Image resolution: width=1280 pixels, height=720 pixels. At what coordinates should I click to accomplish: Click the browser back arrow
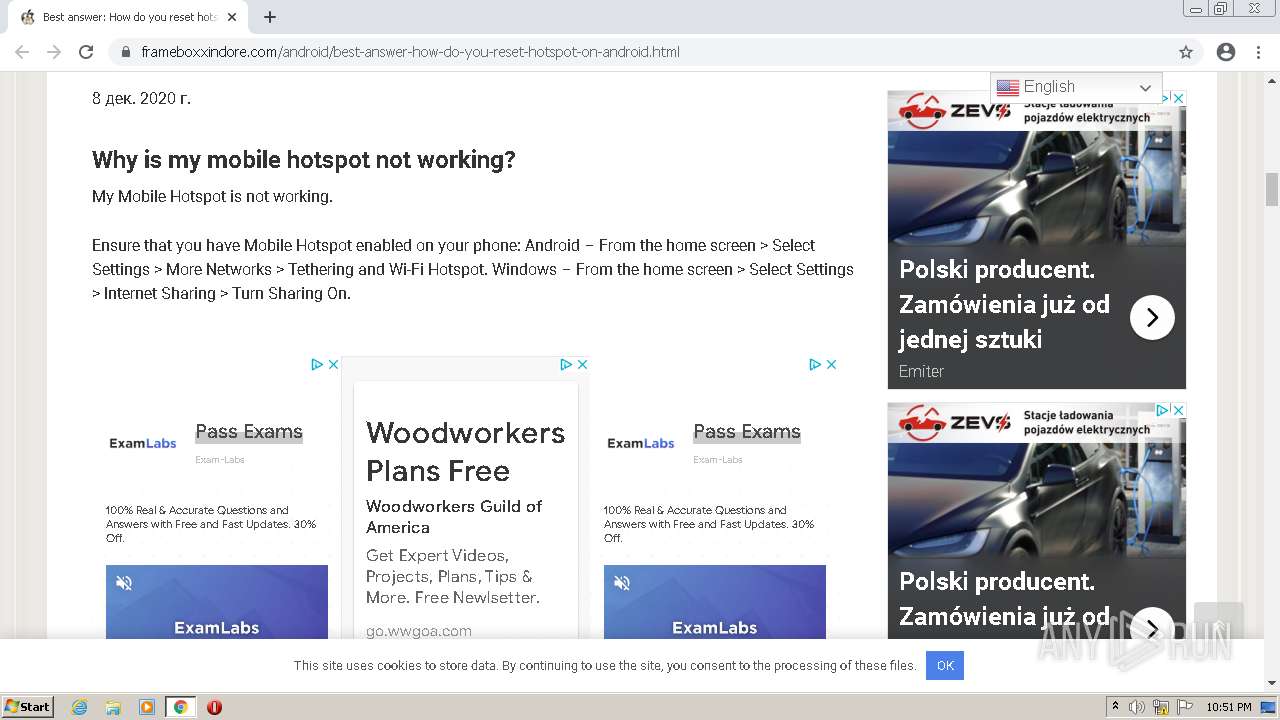pos(22,52)
